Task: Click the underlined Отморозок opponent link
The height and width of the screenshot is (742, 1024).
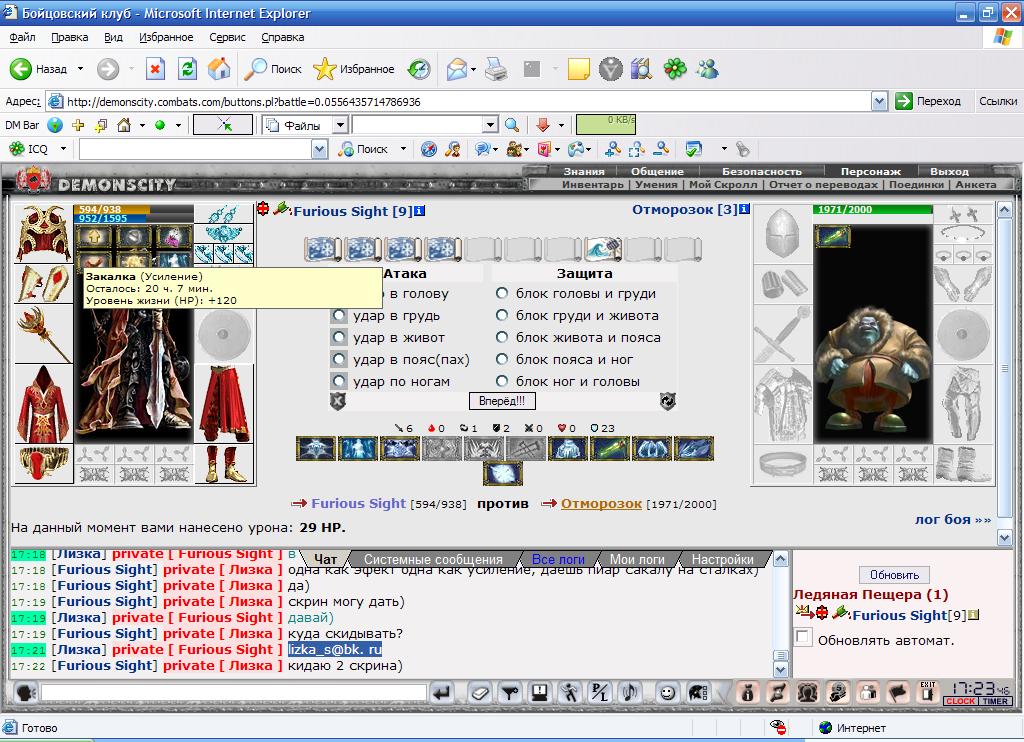Action: (x=601, y=504)
